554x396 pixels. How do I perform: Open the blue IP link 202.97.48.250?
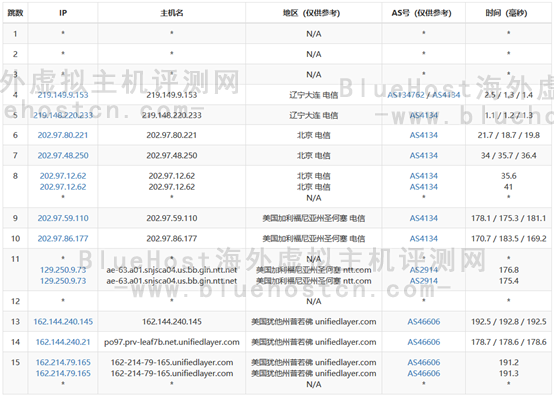point(63,155)
